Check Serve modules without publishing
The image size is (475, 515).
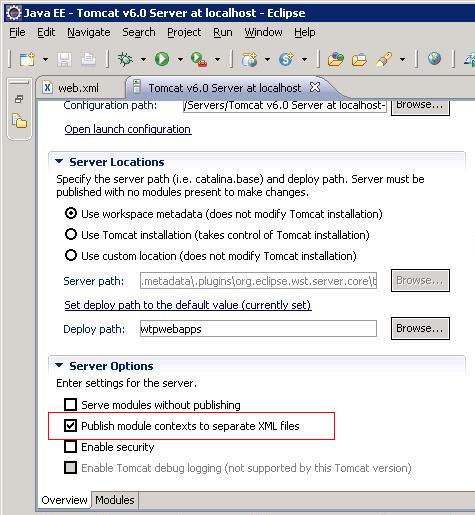tap(70, 404)
